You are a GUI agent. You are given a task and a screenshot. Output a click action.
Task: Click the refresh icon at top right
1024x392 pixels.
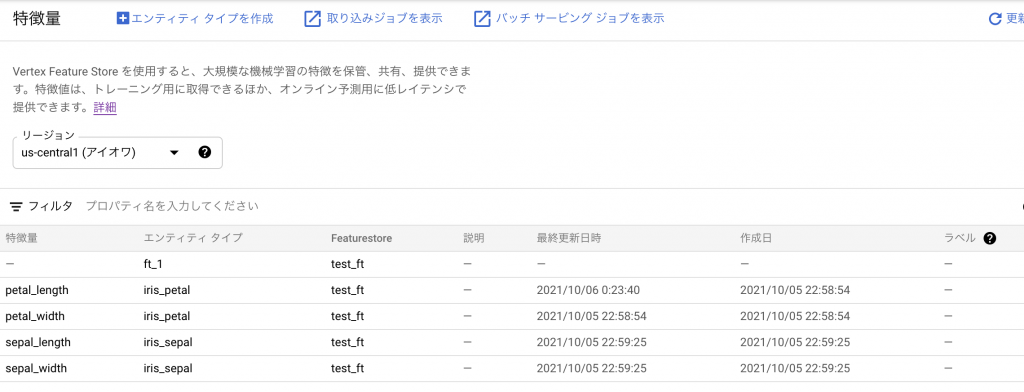[x=995, y=19]
